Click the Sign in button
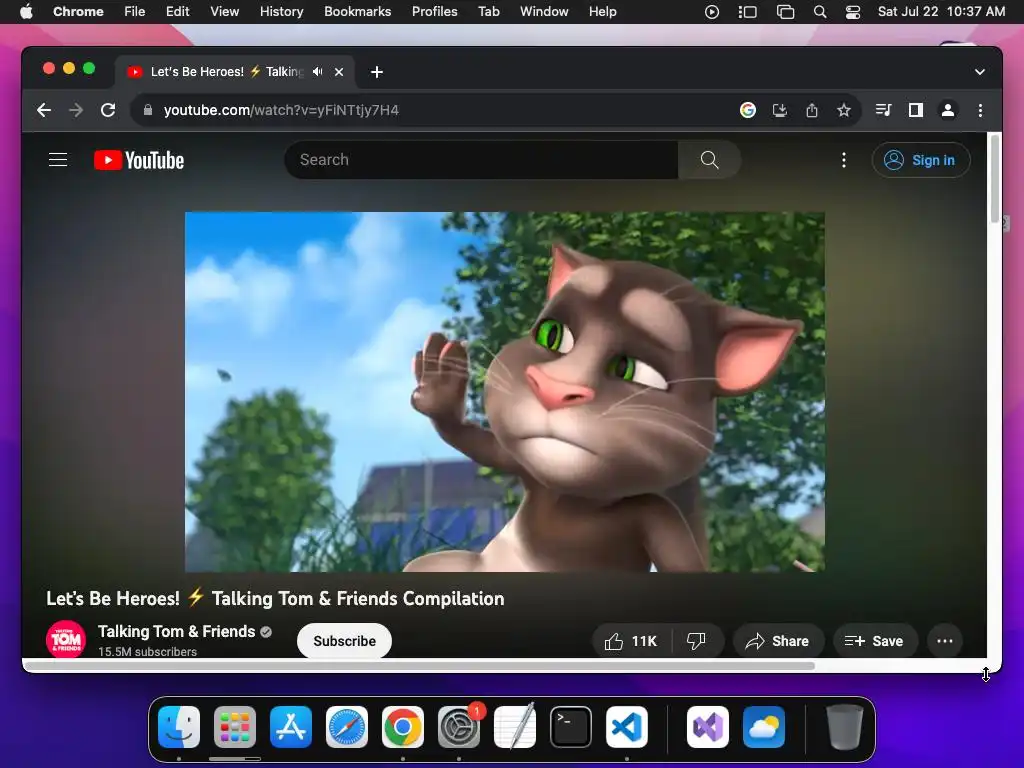The height and width of the screenshot is (768, 1024). [921, 160]
